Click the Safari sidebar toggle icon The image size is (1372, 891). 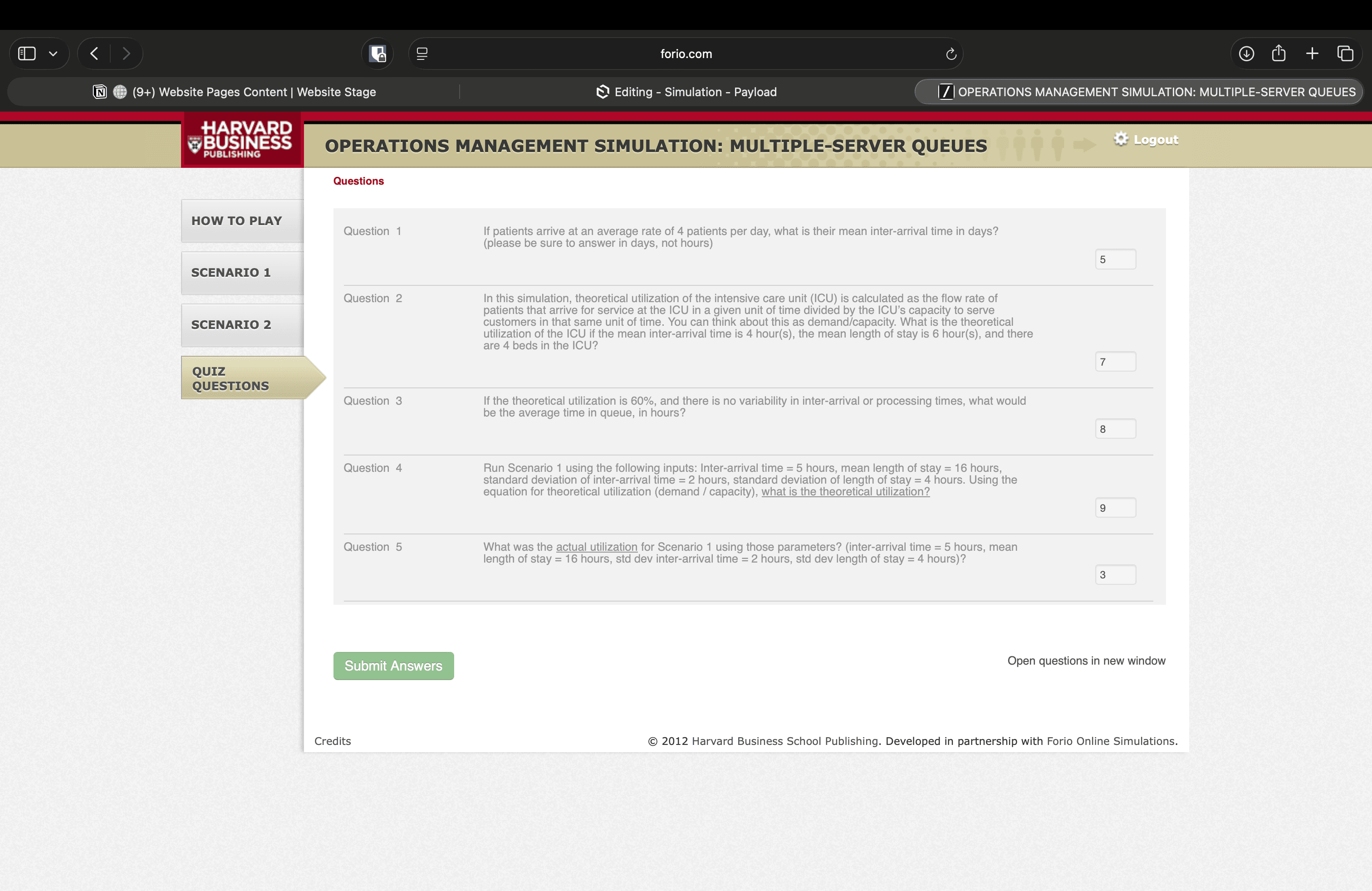click(x=27, y=54)
